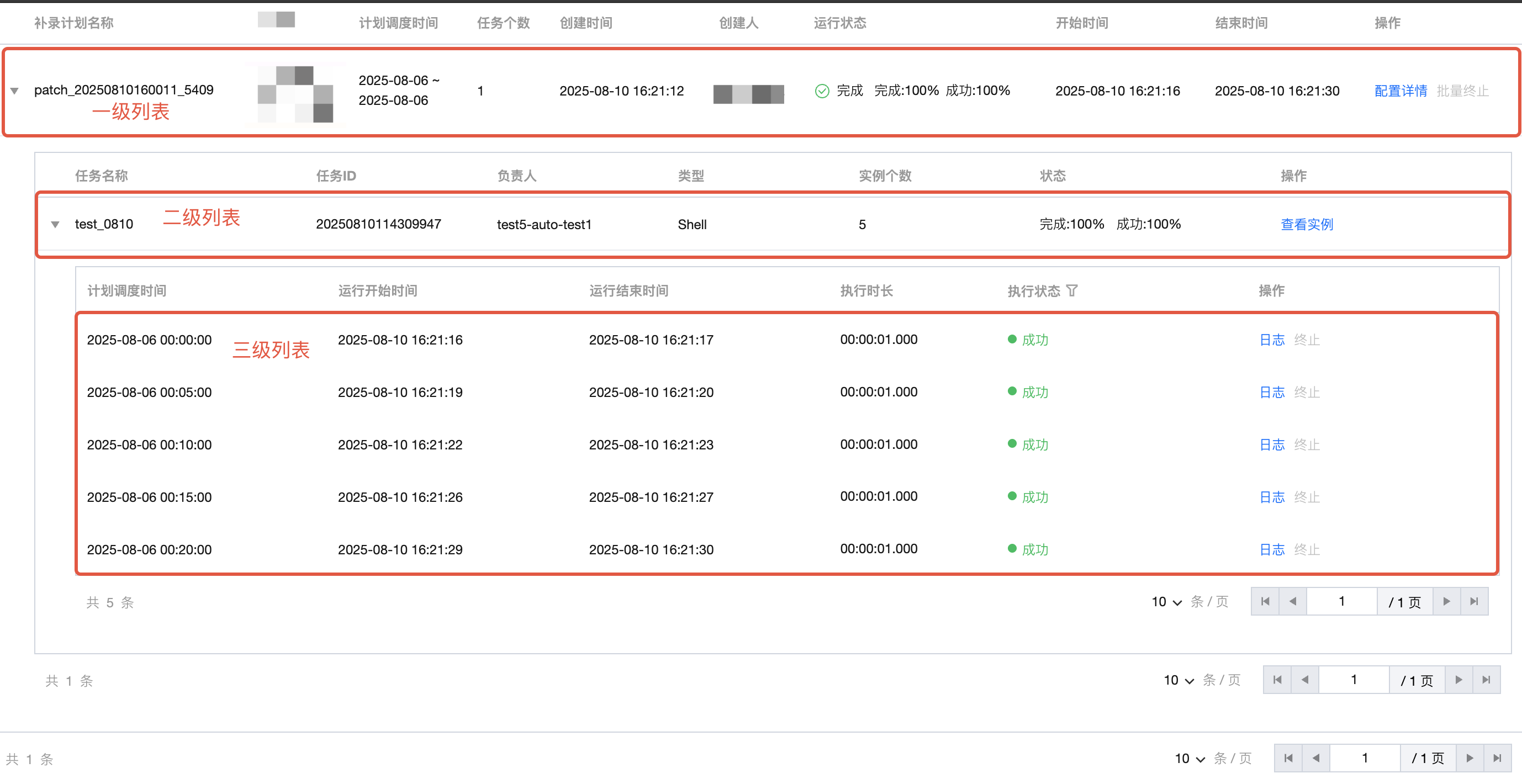Image resolution: width=1522 pixels, height=784 pixels.
Task: Go to the first page of the instance list
Action: point(1265,601)
